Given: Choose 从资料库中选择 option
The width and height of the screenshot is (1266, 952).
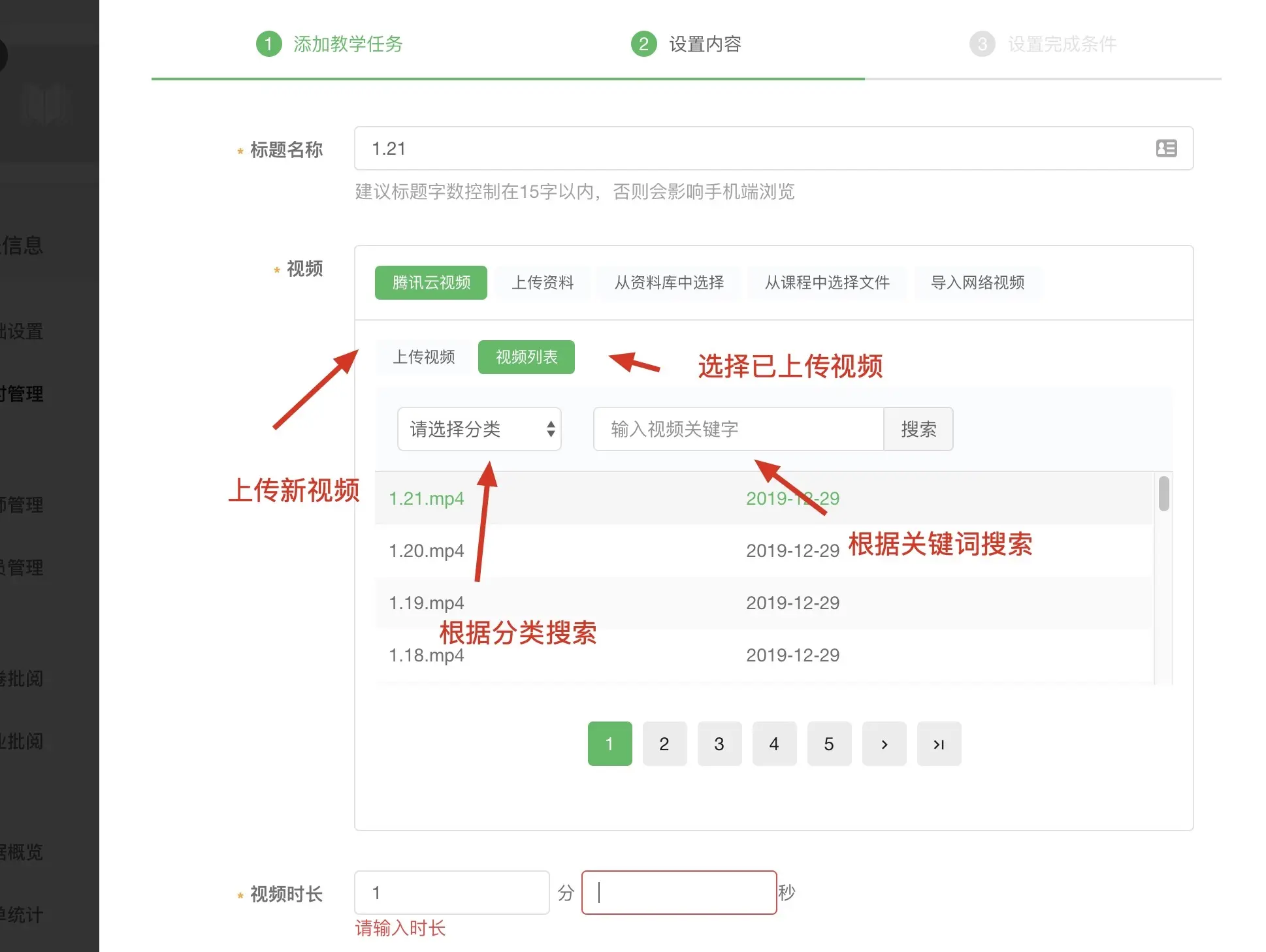Looking at the screenshot, I should (669, 283).
